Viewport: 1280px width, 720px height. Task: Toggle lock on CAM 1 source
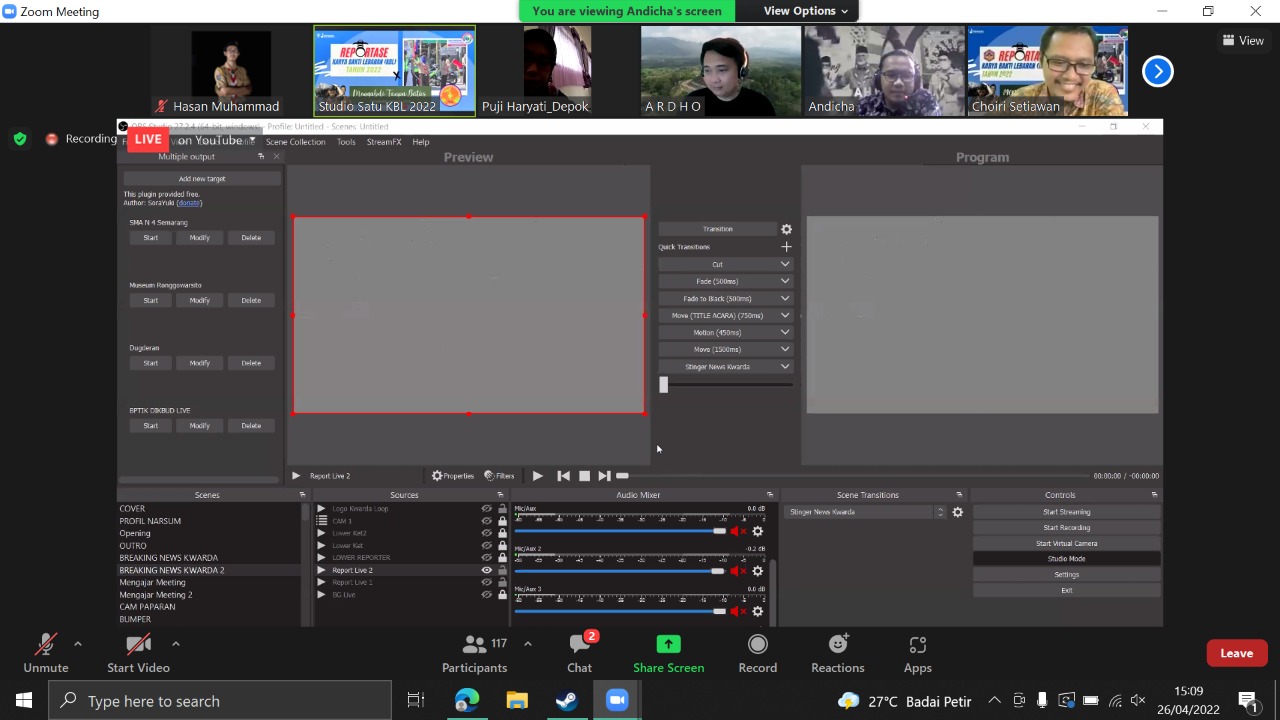coord(502,521)
